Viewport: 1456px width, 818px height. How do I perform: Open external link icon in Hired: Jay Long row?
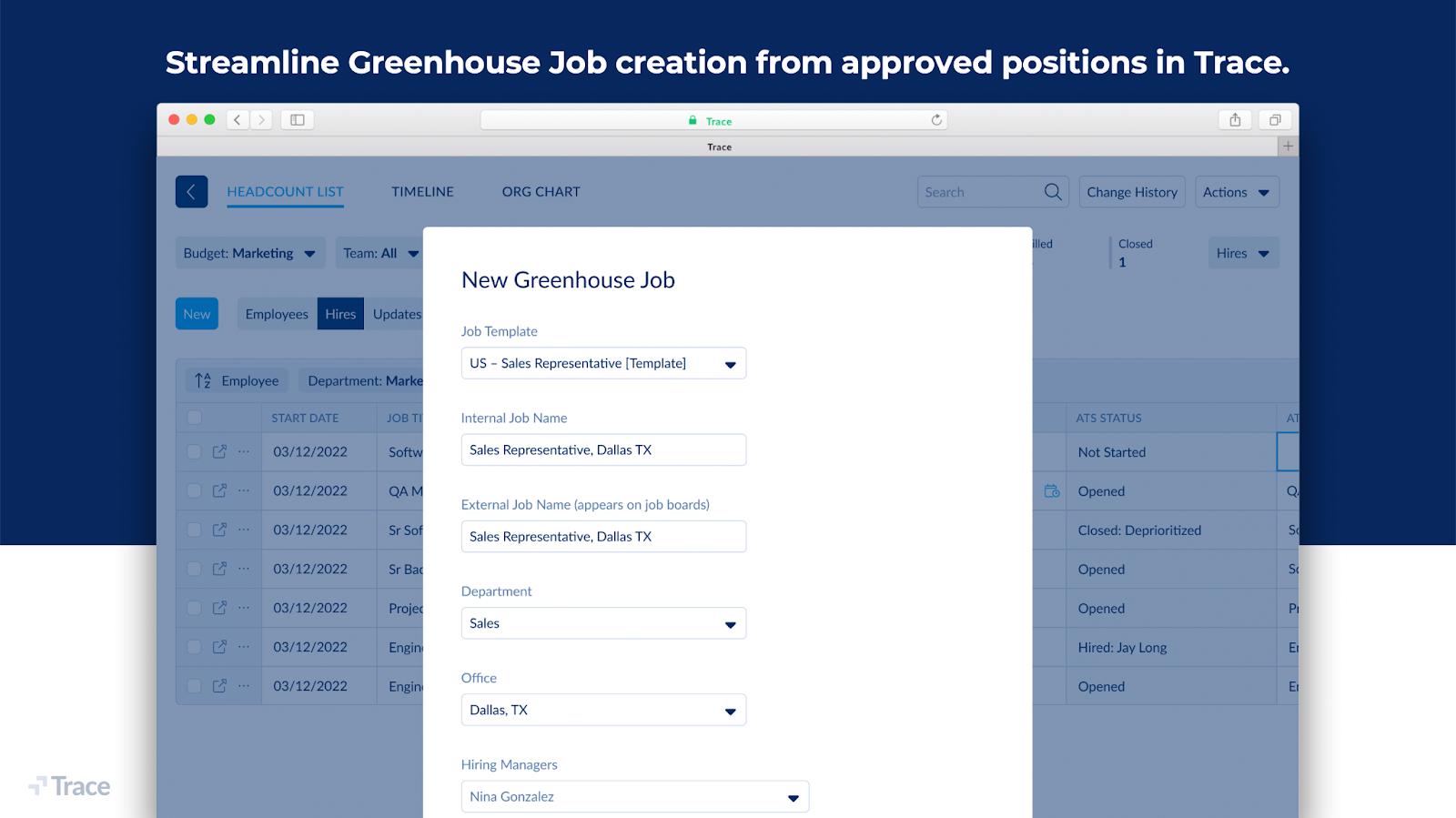pos(219,647)
